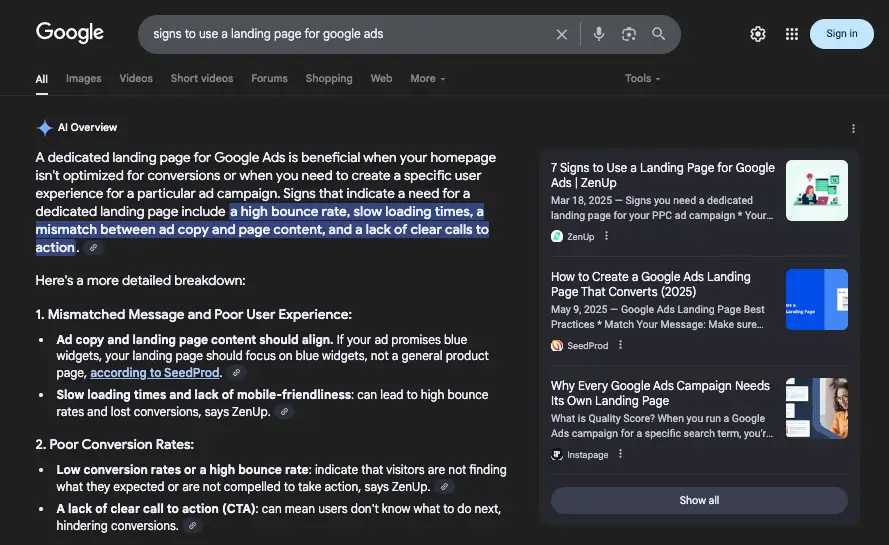
Task: Click the Show all sources button
Action: point(699,500)
